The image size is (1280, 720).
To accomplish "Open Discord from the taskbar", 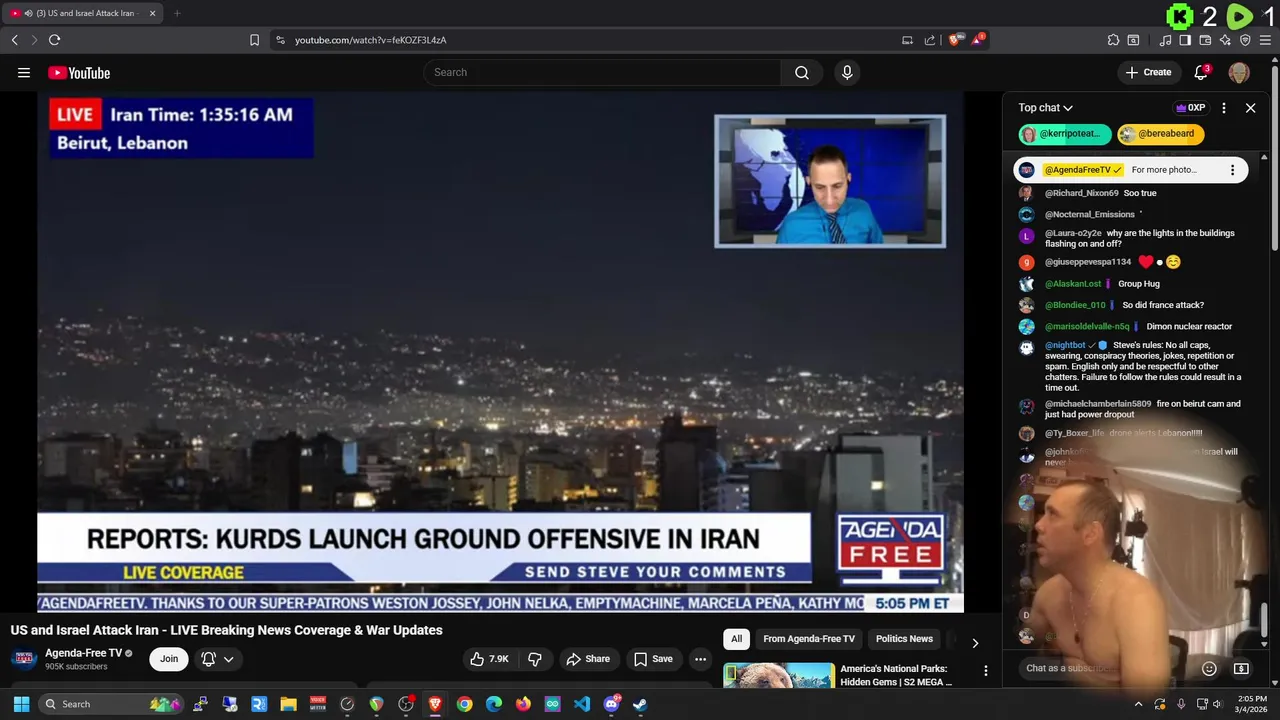I will pos(611,704).
